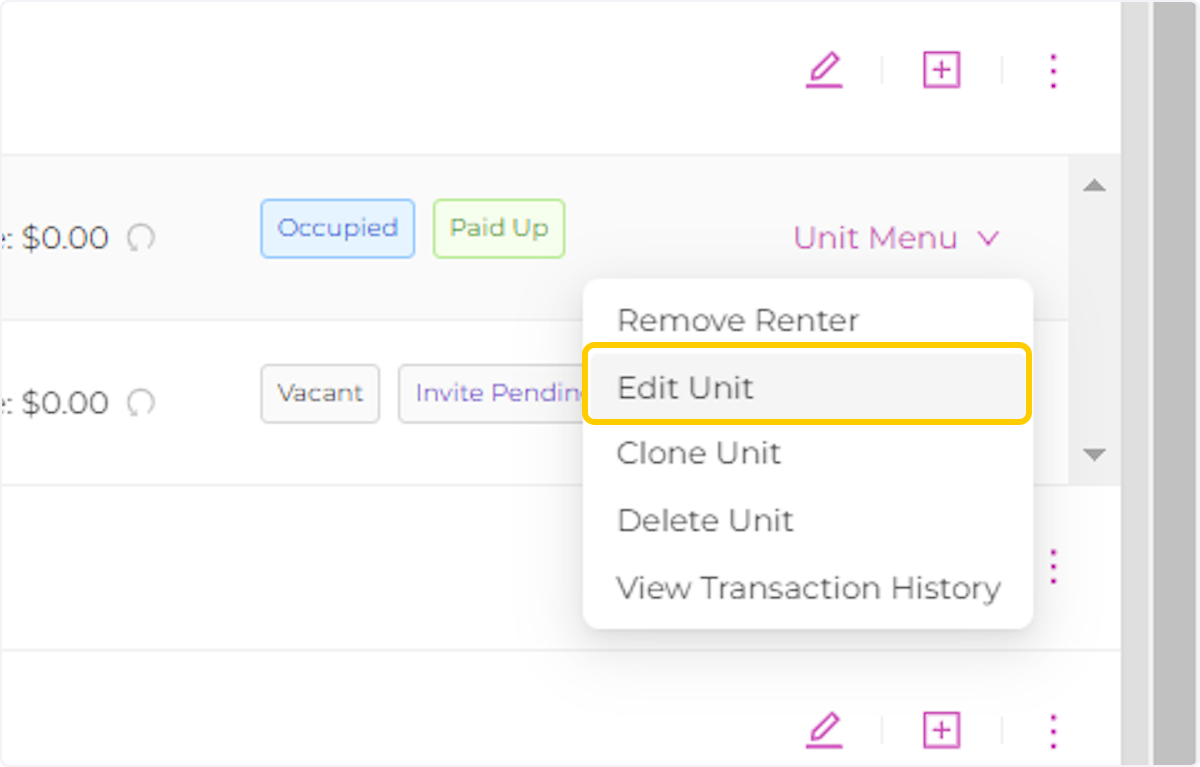Expand the Unit Menu dropdown
The image size is (1200, 767).
point(895,238)
